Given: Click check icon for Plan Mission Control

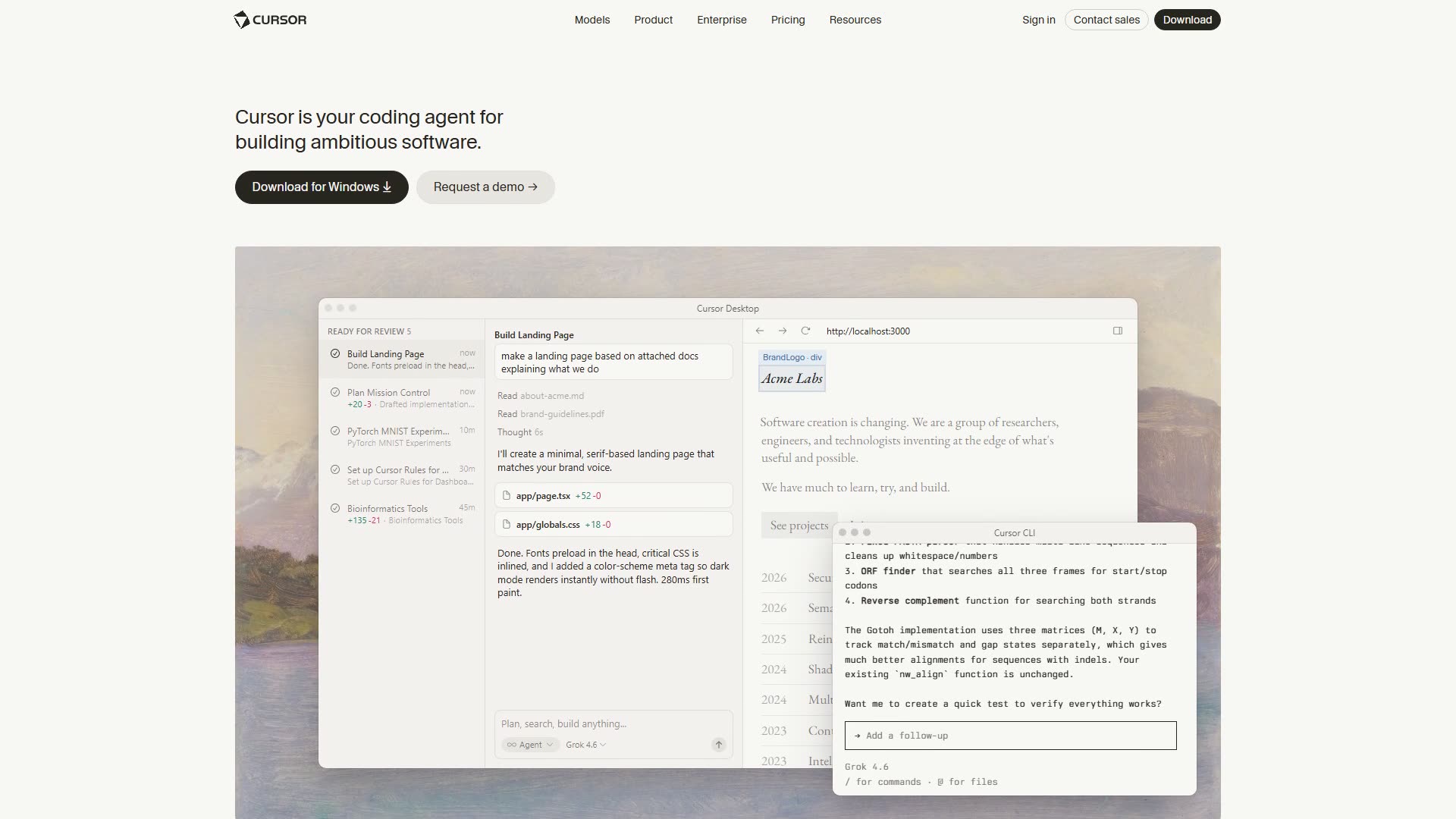Looking at the screenshot, I should pos(335,392).
